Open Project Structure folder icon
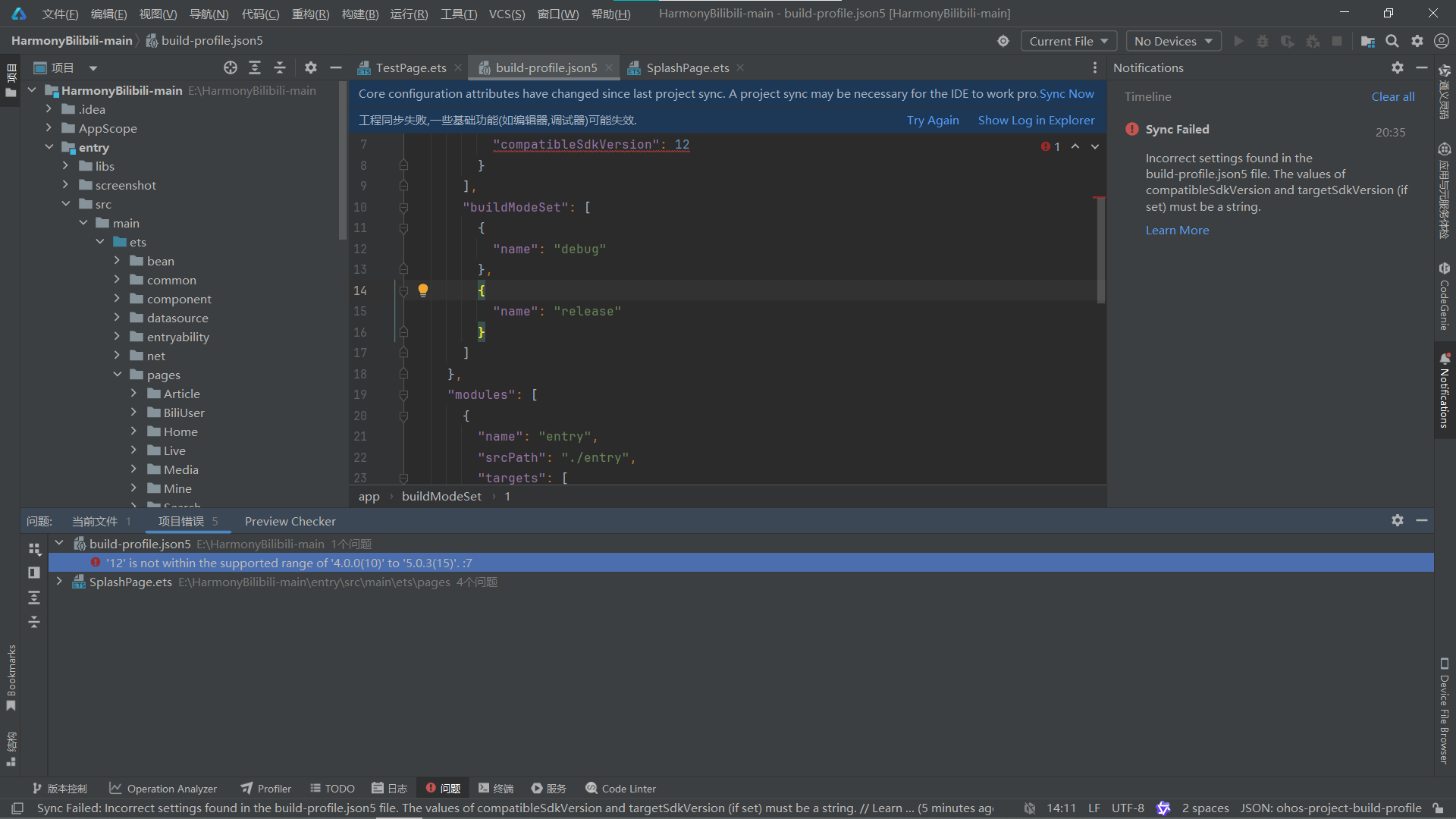This screenshot has height=819, width=1456. click(x=1367, y=41)
